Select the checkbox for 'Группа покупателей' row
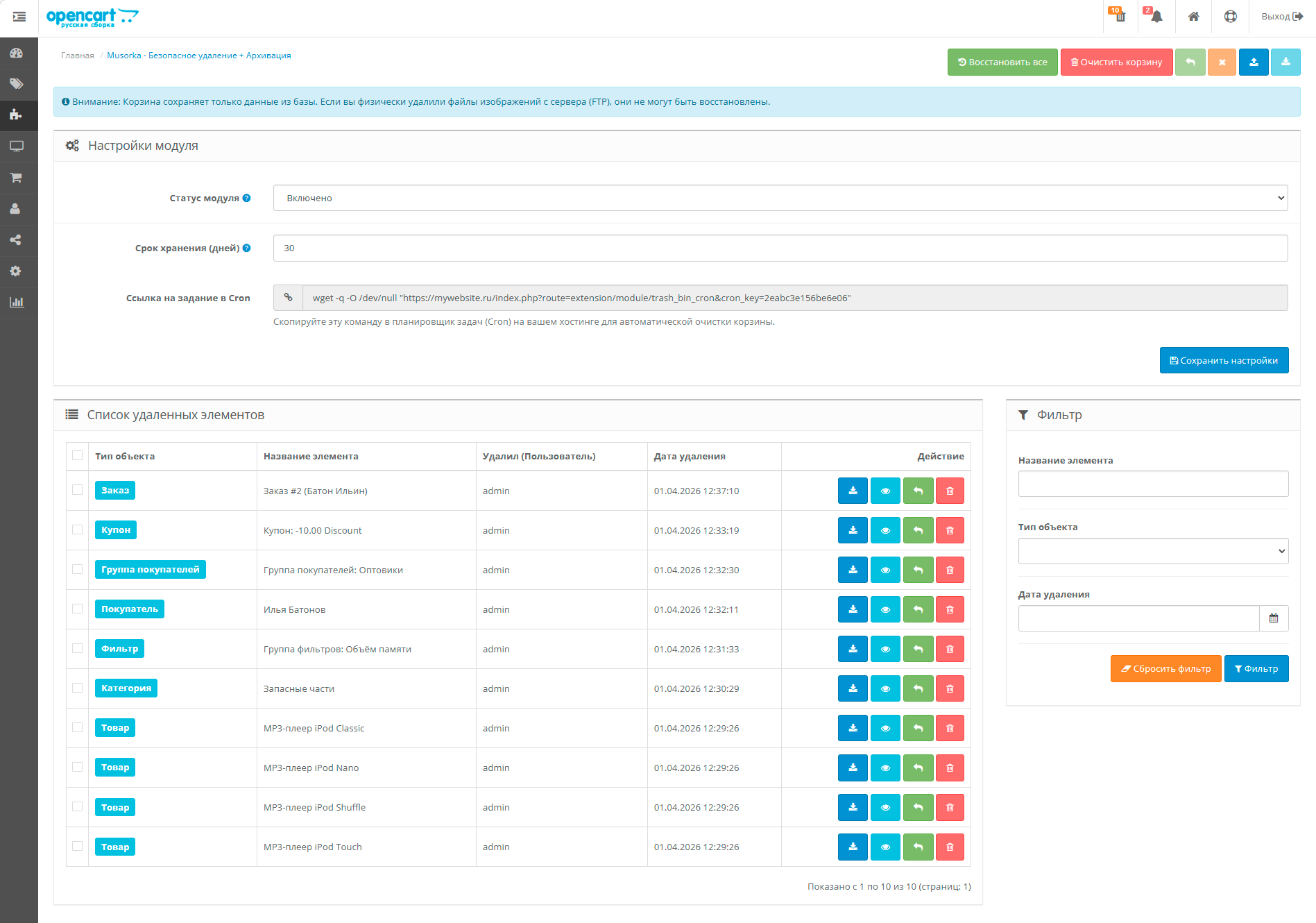The image size is (1316, 923). point(78,569)
